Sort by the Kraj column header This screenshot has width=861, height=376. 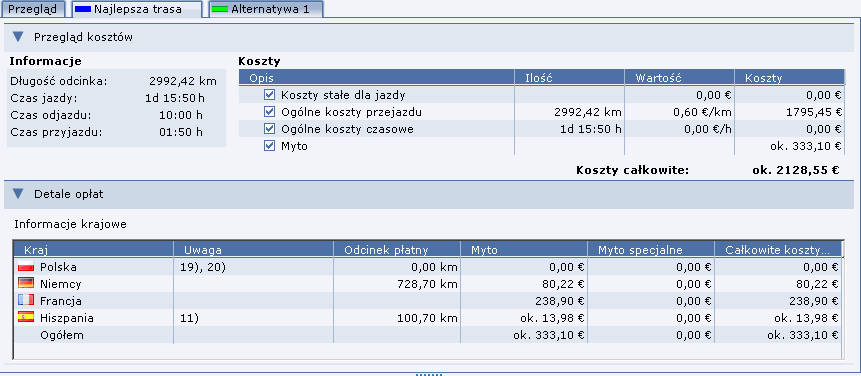point(93,250)
